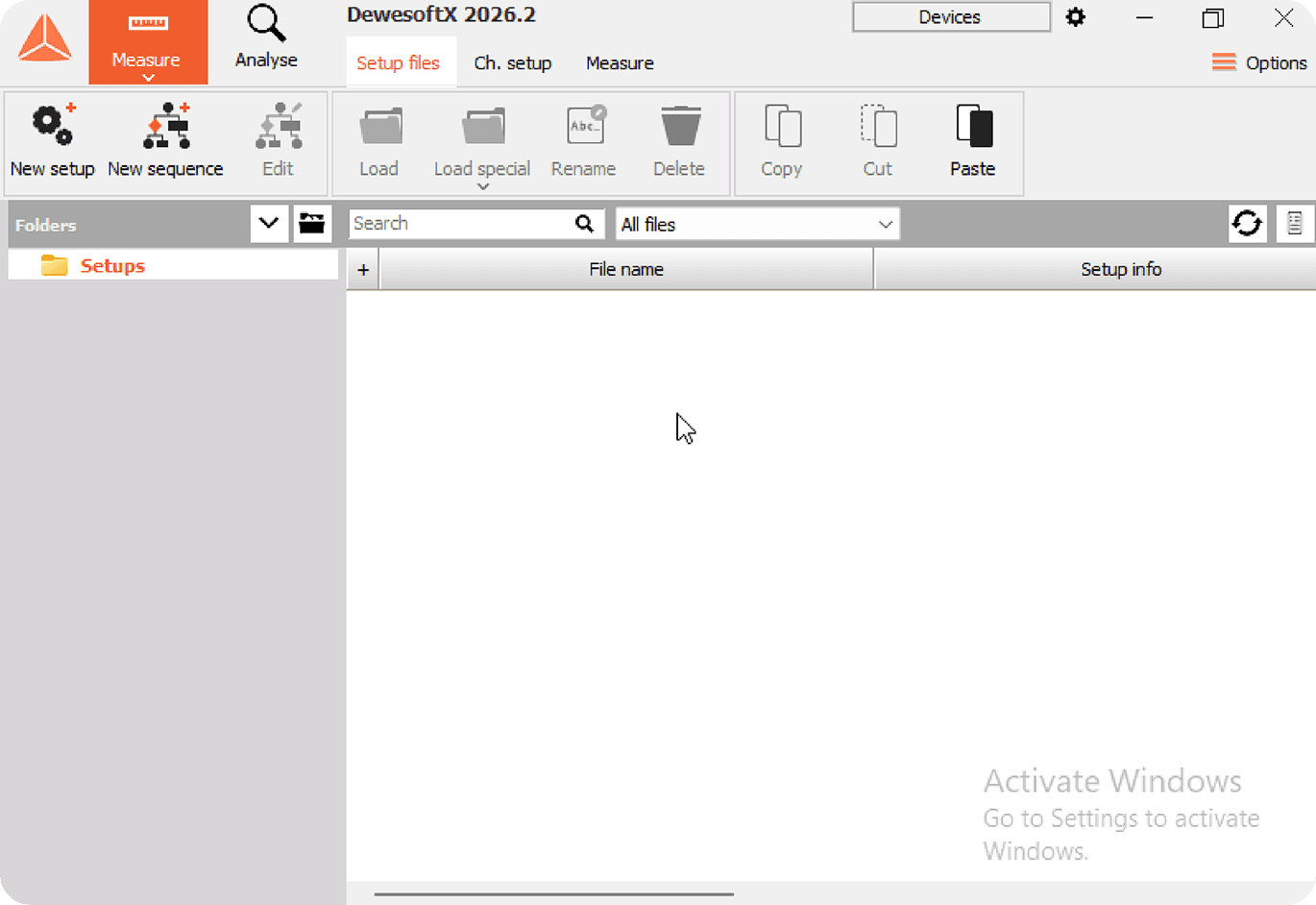Switch to Measure mode
Viewport: 1316px width, 905px height.
(148, 41)
